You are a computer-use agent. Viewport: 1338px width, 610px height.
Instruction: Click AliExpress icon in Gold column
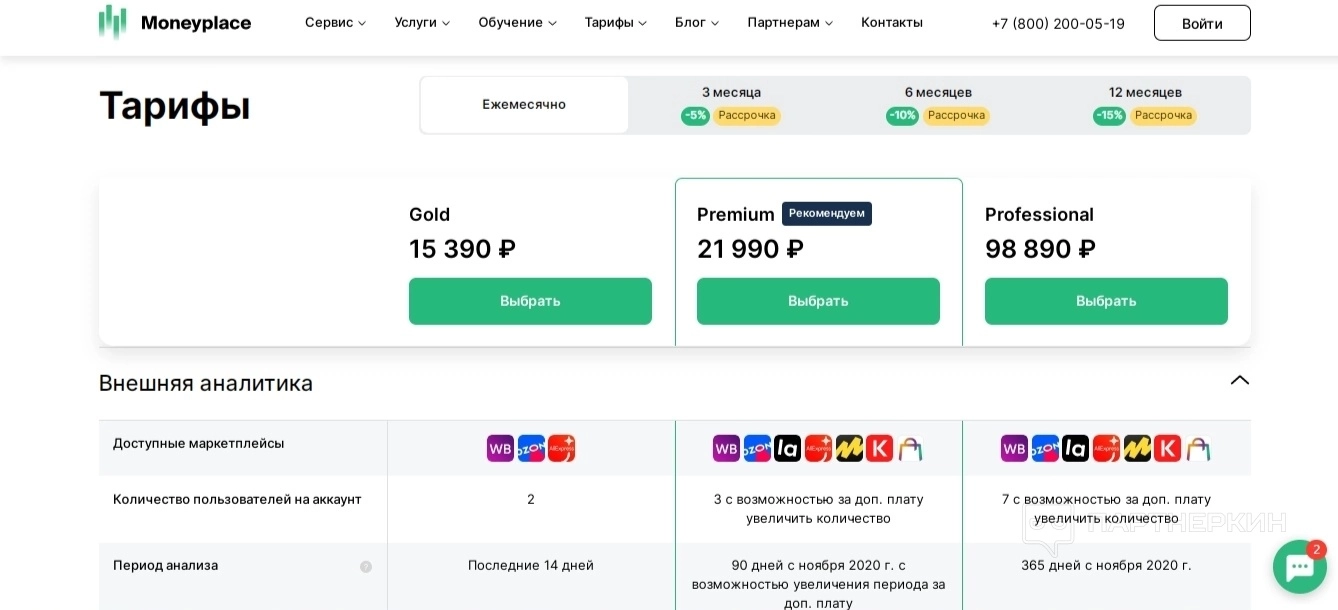561,449
